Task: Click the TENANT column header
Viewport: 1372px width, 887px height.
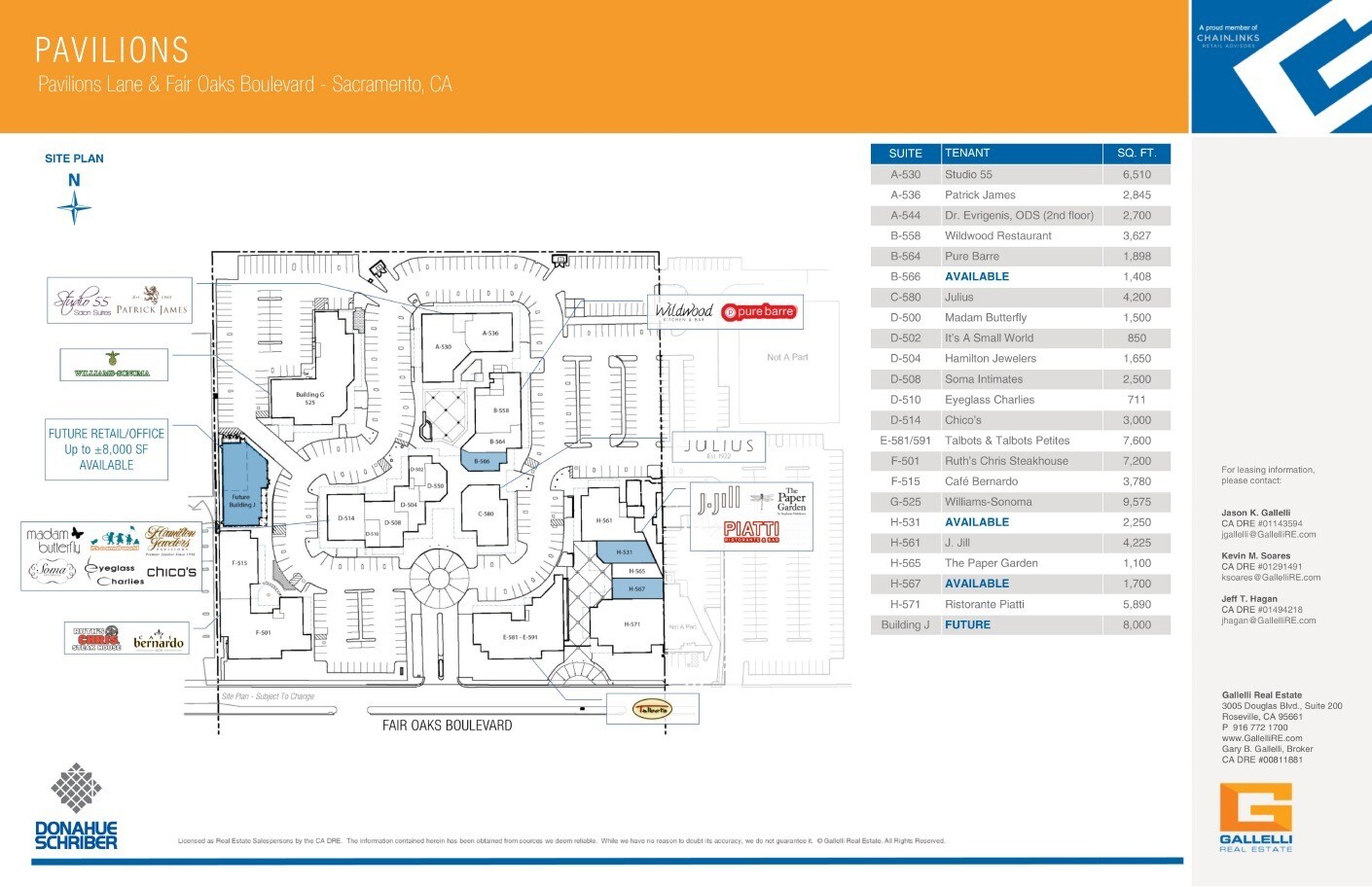Action: click(x=1023, y=153)
